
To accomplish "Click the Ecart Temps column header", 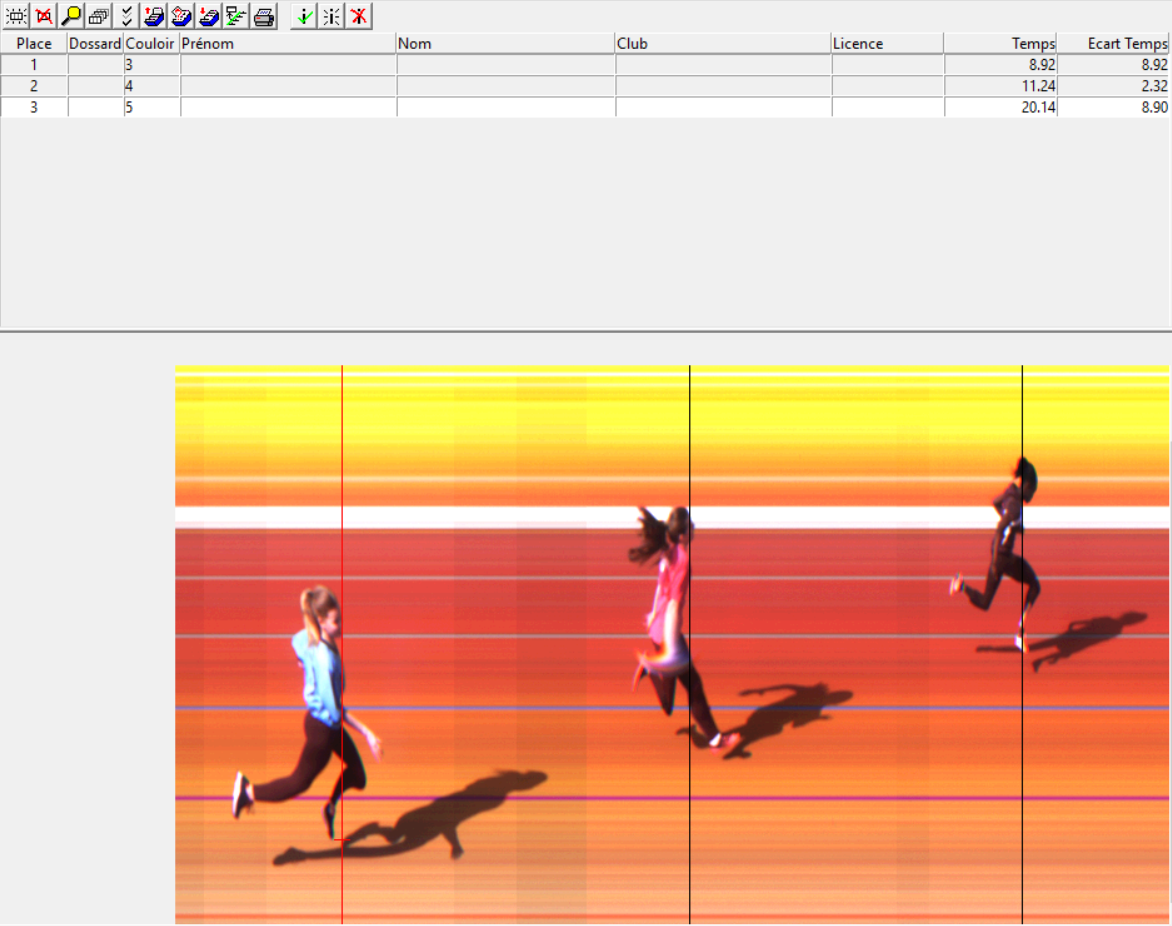I will pyautogui.click(x=1114, y=43).
